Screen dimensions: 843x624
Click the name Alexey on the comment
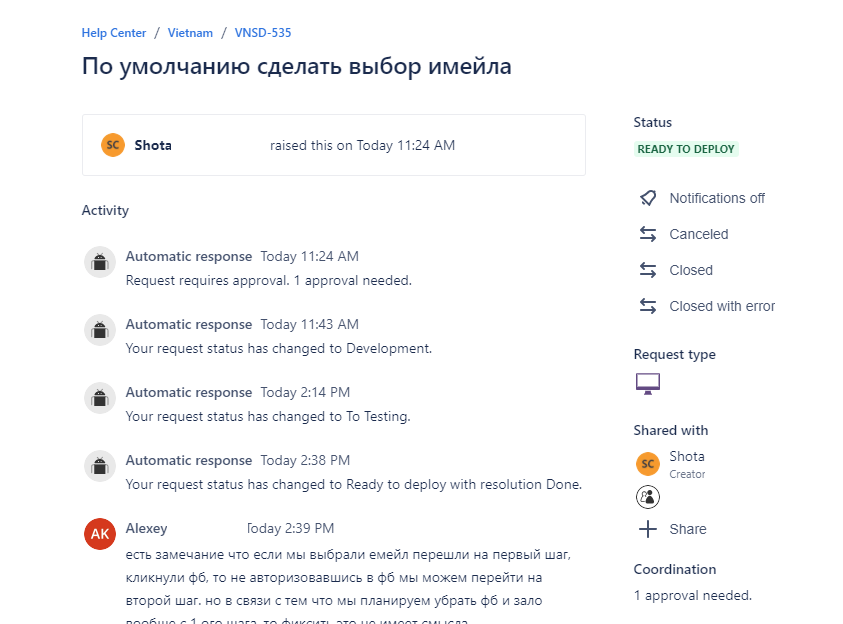pos(146,528)
